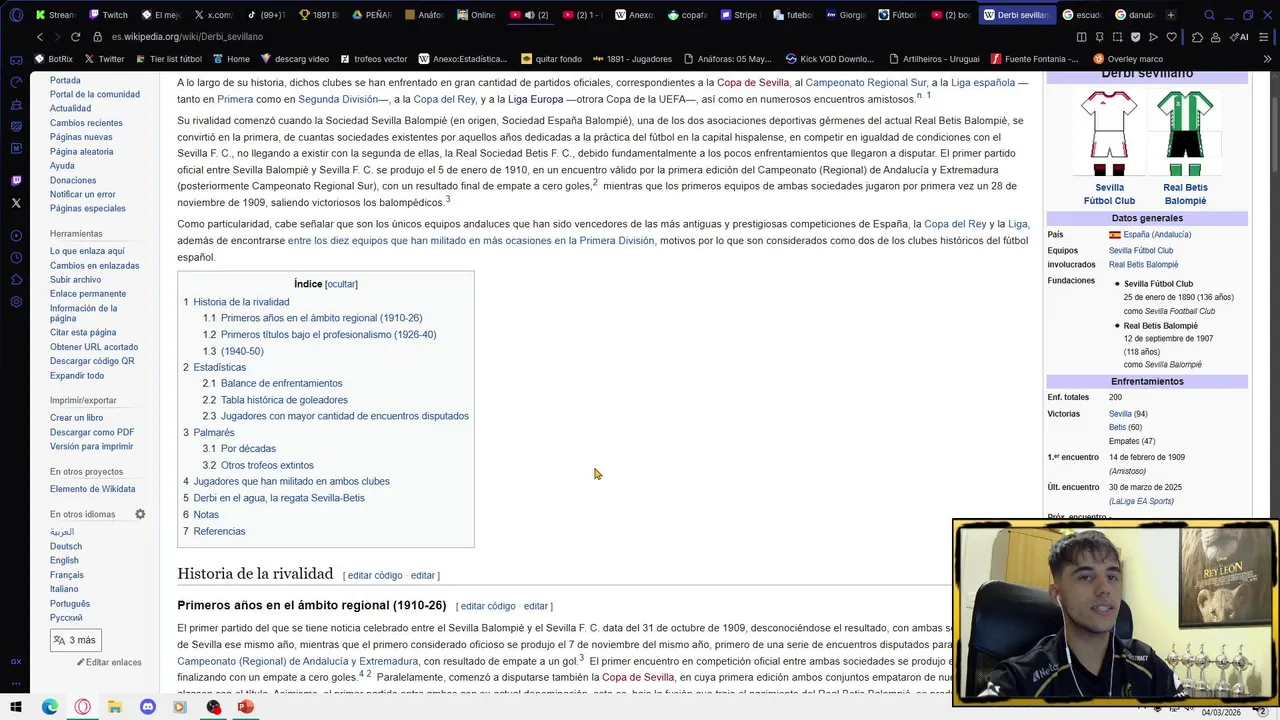
Task: Open sidebar three-dots setup menu
Action: (16, 685)
